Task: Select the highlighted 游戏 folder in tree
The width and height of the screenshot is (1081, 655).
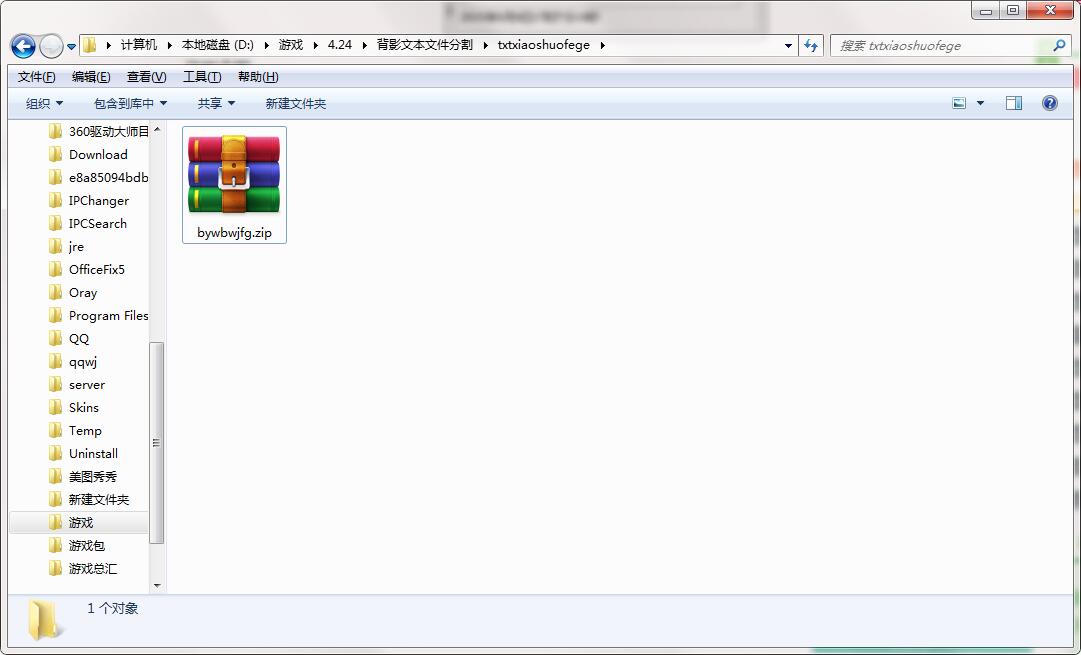Action: (x=79, y=523)
